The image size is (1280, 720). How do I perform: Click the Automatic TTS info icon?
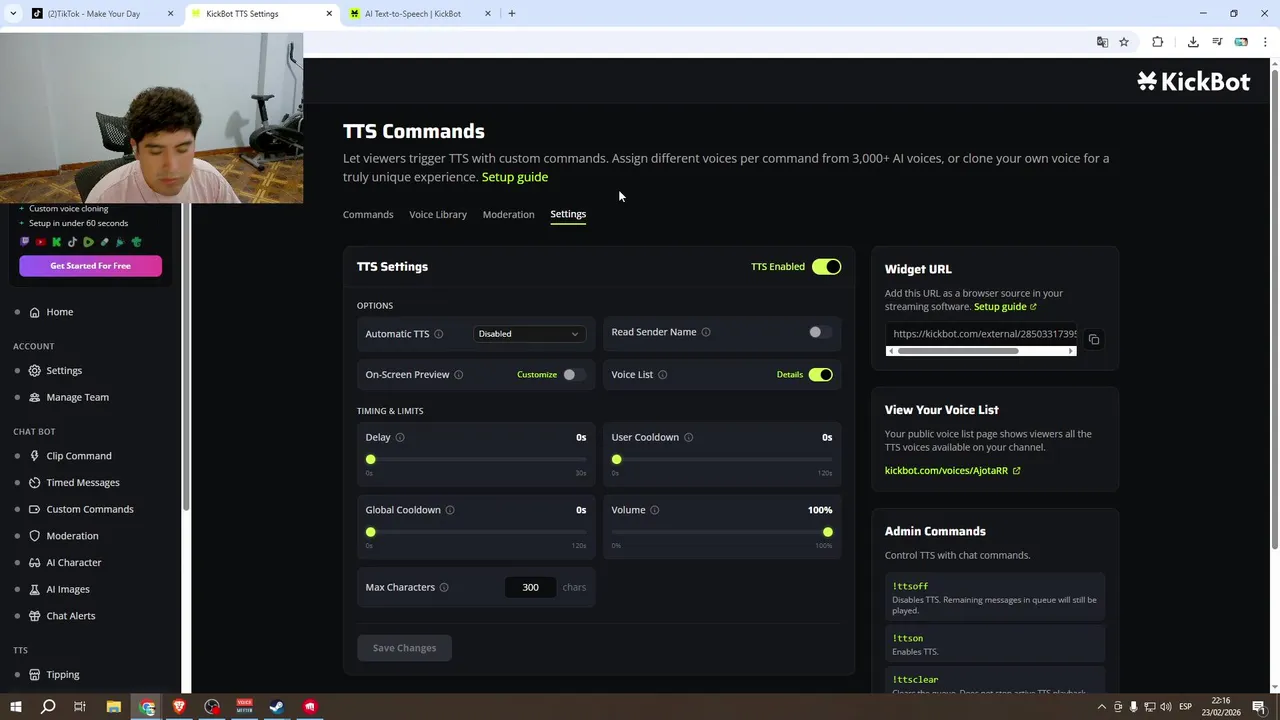(438, 334)
